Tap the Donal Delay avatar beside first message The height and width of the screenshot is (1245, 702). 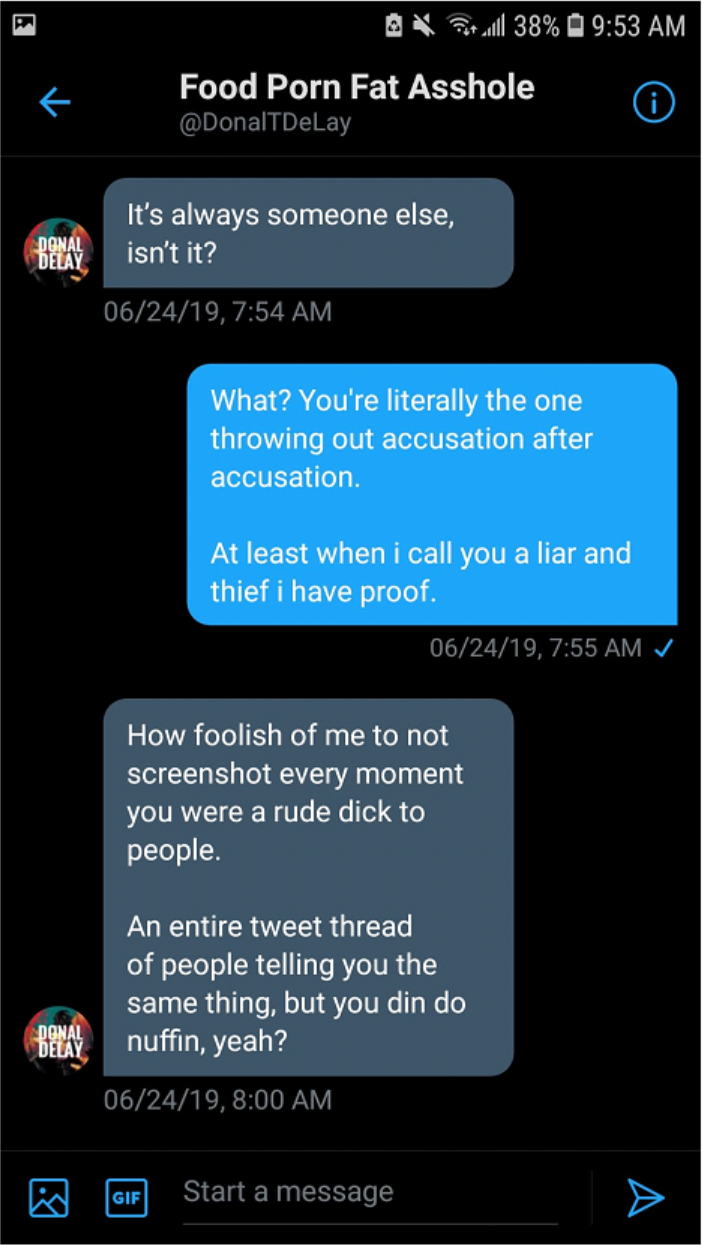58,253
